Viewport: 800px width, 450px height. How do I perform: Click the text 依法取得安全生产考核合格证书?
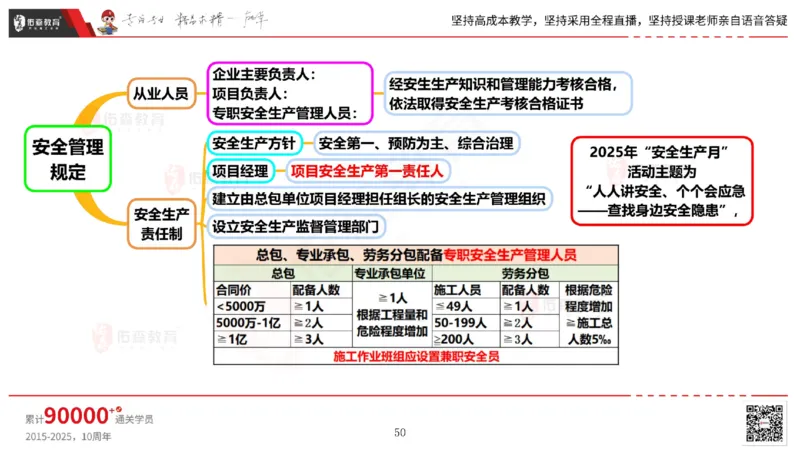[x=486, y=104]
